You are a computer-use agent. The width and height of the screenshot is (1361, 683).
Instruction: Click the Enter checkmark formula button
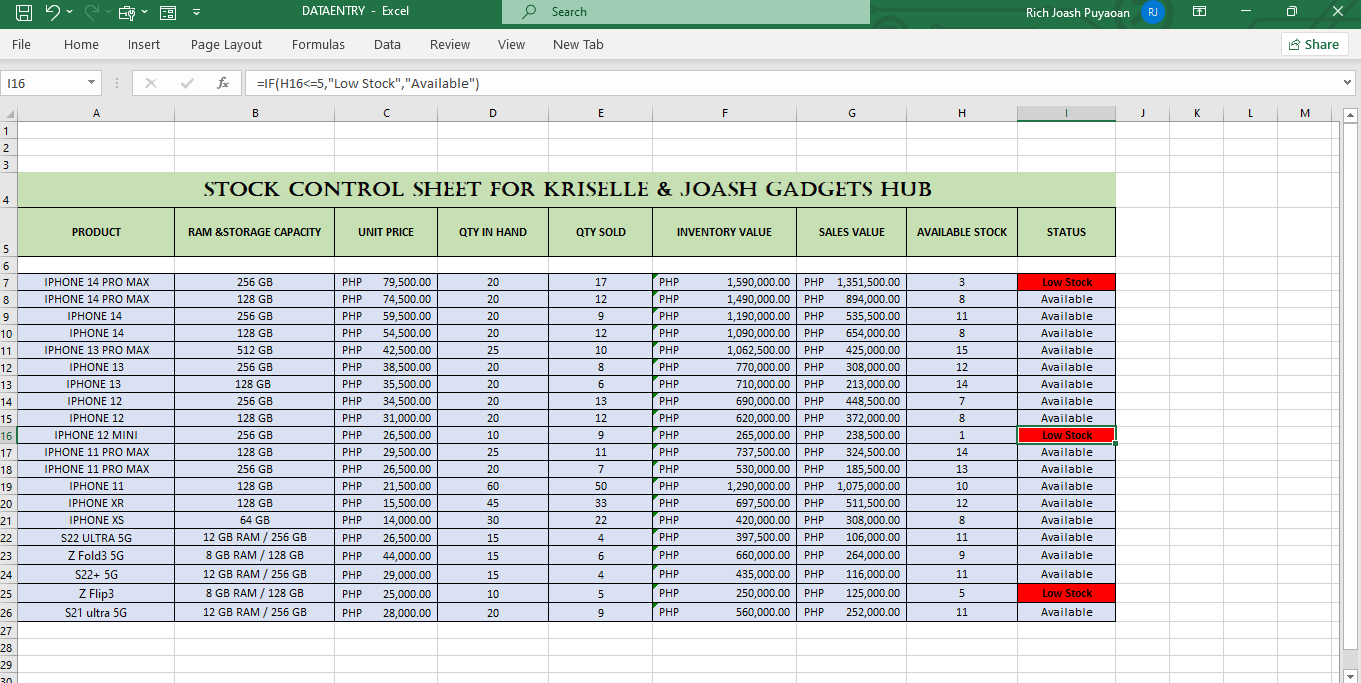point(187,84)
